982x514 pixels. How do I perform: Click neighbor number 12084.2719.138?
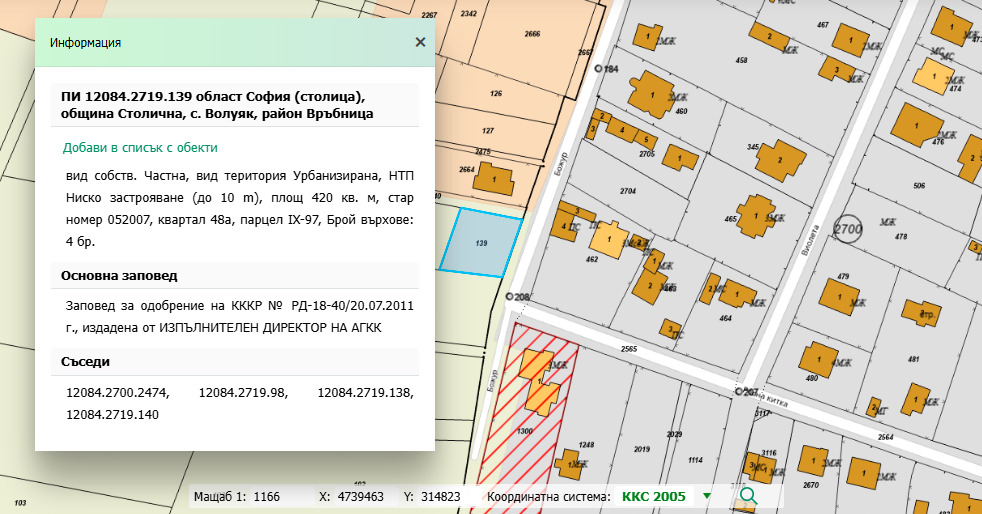365,393
